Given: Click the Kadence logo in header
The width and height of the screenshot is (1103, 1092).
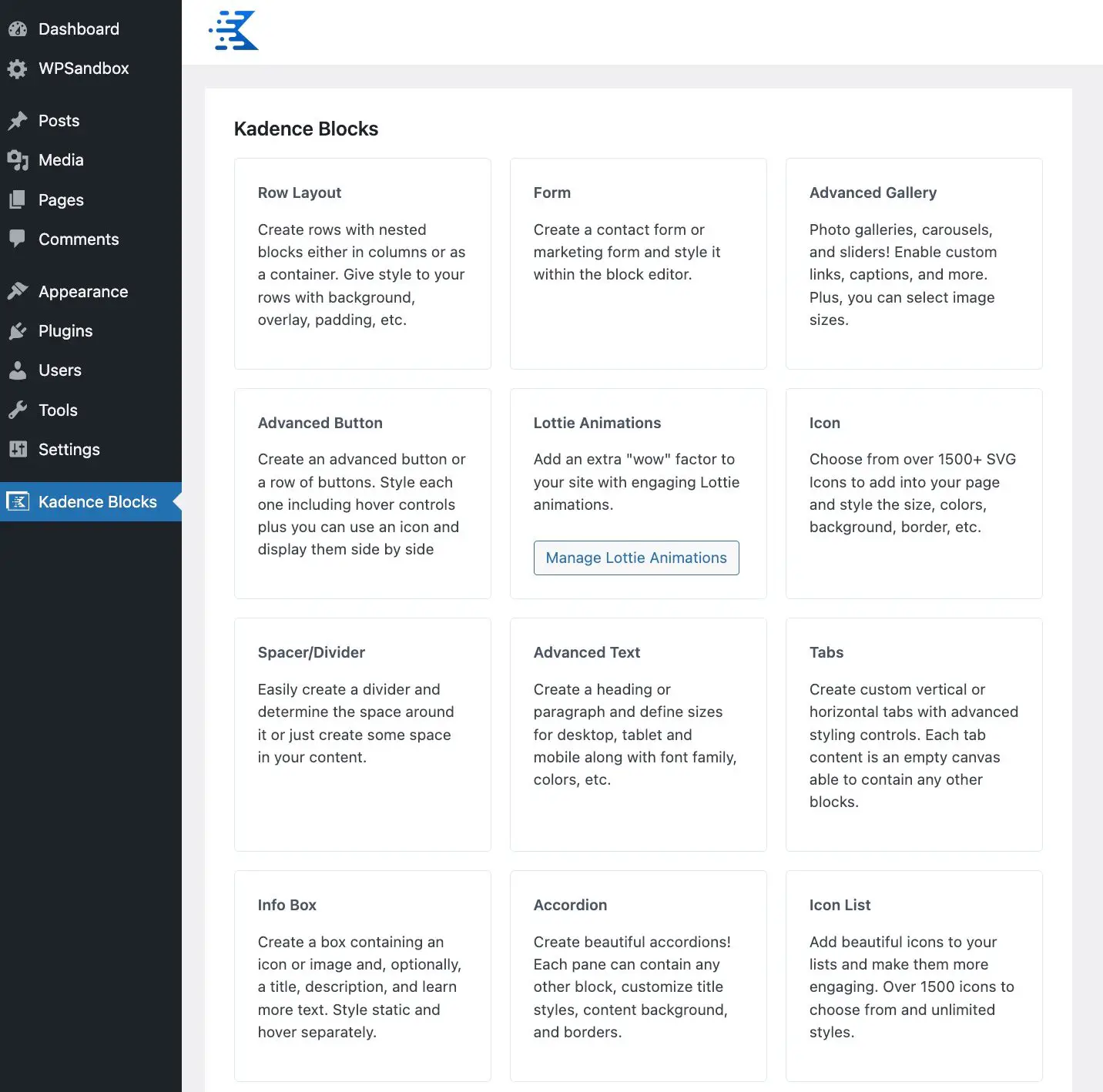Looking at the screenshot, I should (x=233, y=31).
